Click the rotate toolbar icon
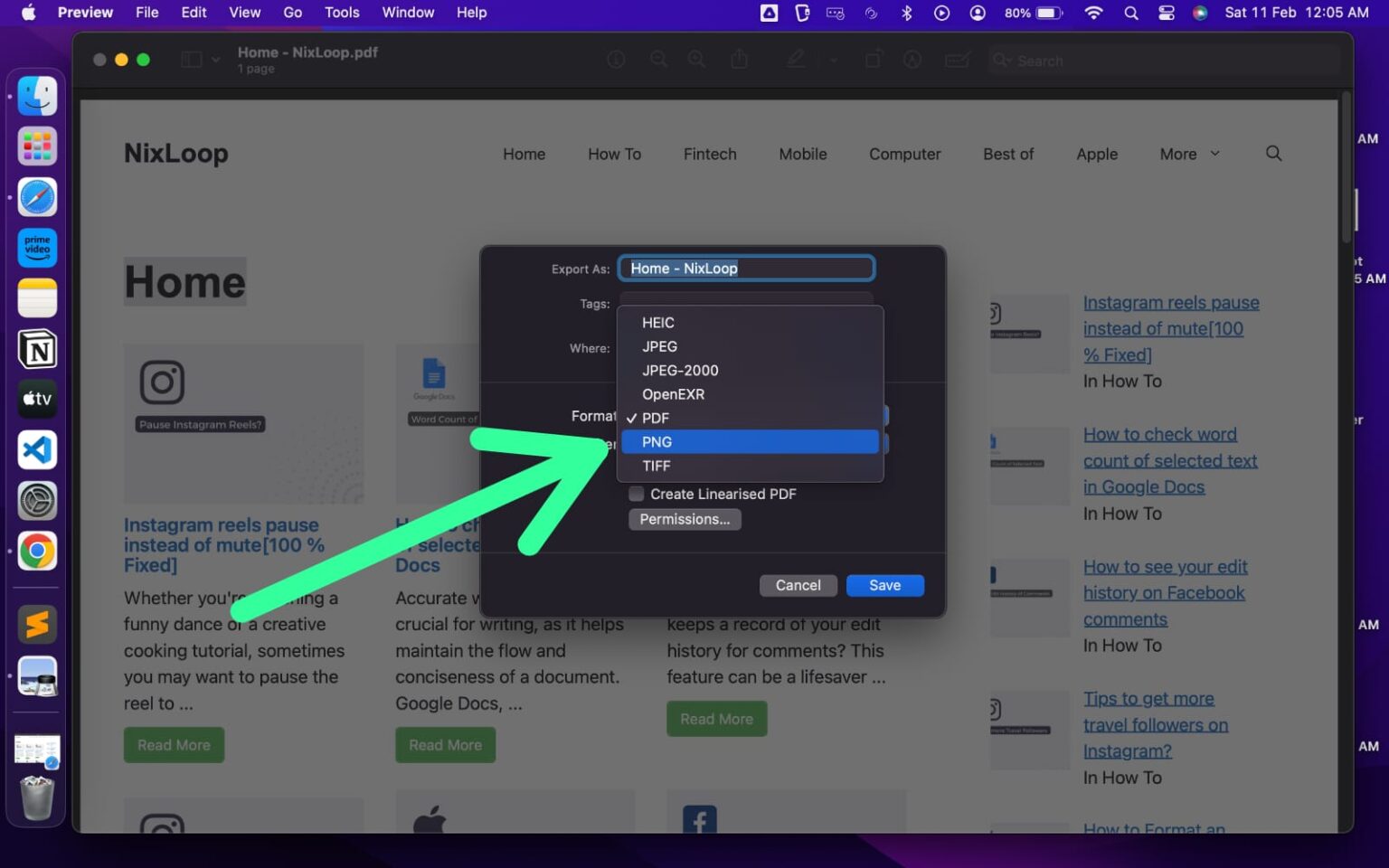The width and height of the screenshot is (1389, 868). click(873, 60)
